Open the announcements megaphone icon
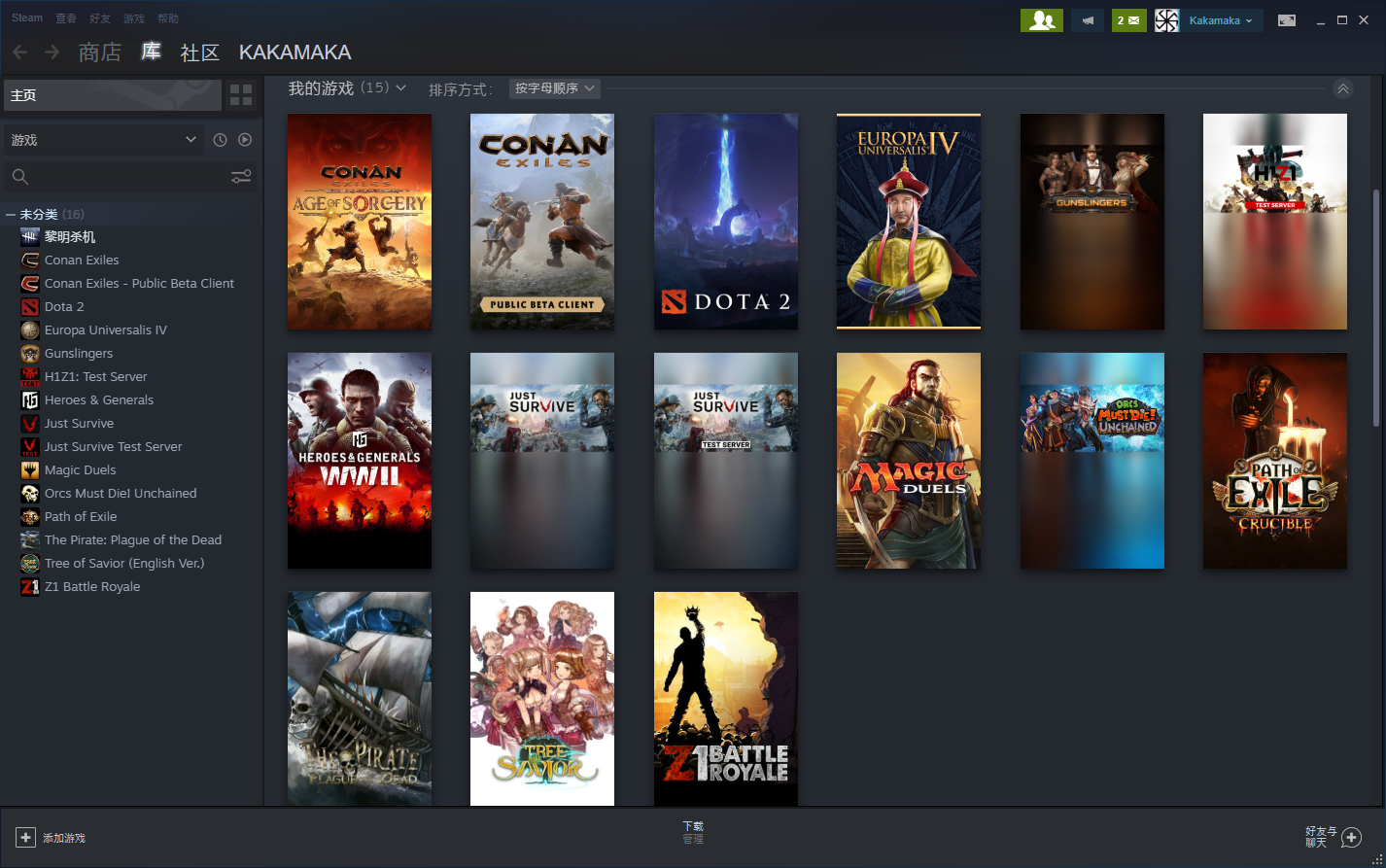Viewport: 1386px width, 868px height. (1088, 20)
